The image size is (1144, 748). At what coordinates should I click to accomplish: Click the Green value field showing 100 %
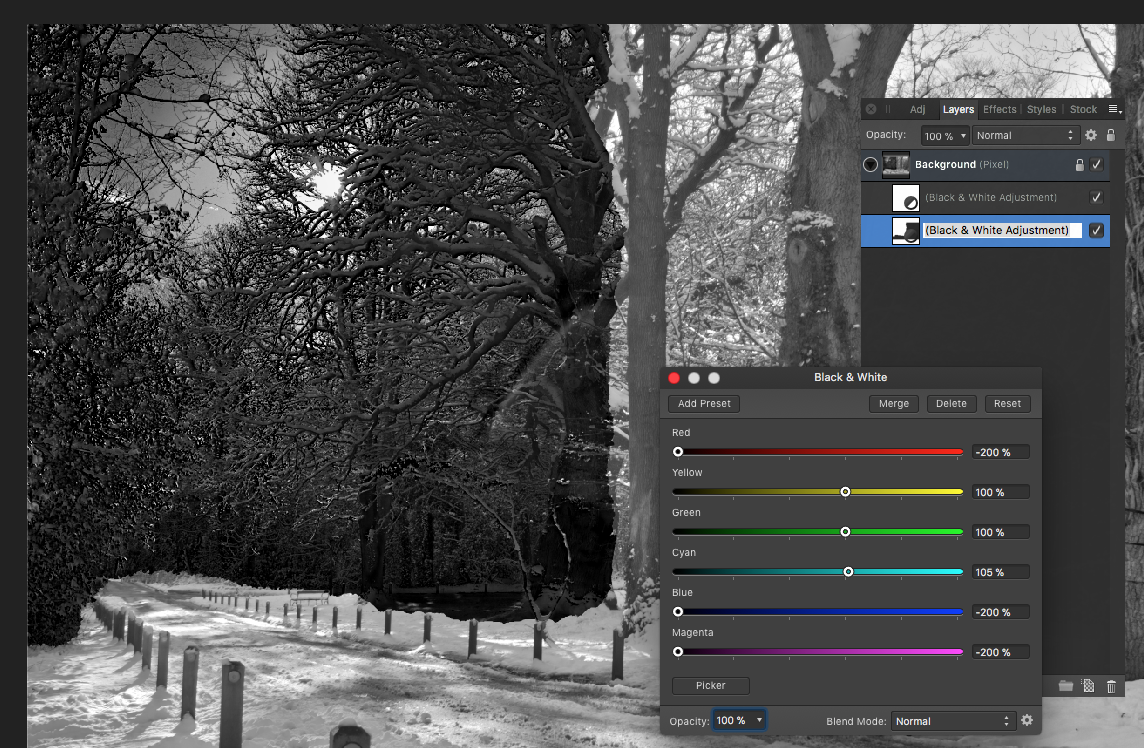(x=1000, y=533)
